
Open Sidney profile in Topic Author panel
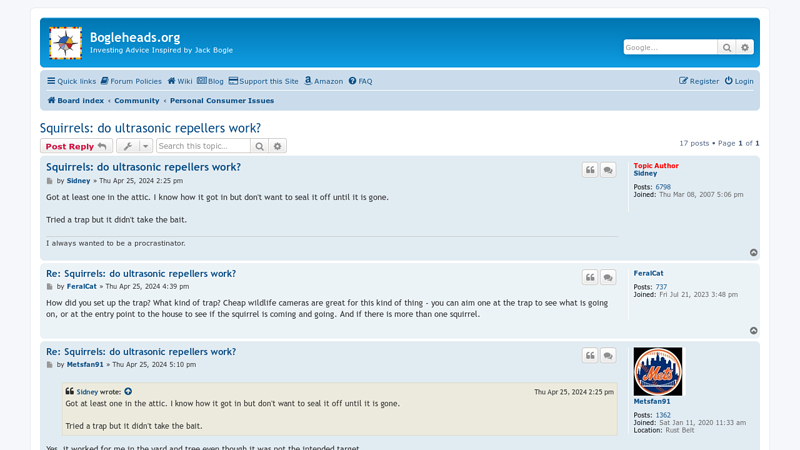tap(645, 173)
